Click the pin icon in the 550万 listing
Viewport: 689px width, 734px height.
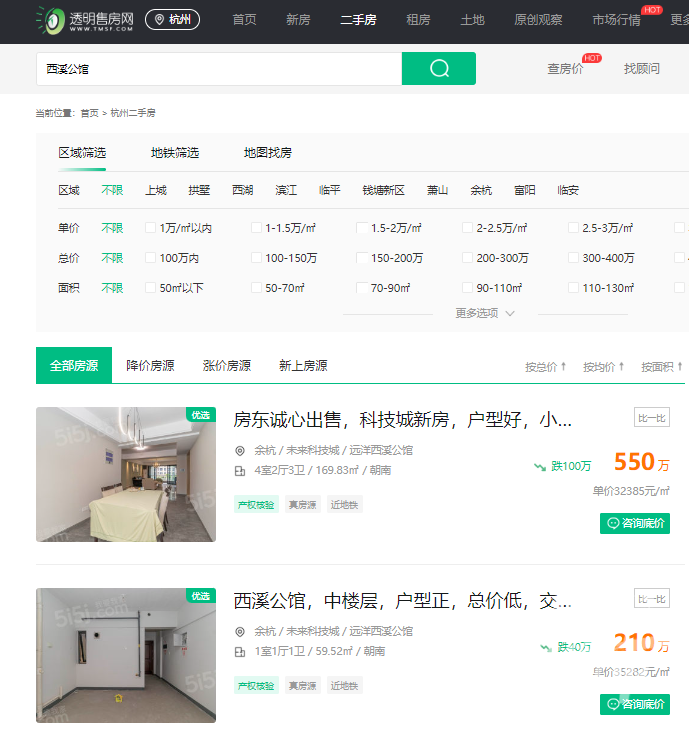[240, 451]
